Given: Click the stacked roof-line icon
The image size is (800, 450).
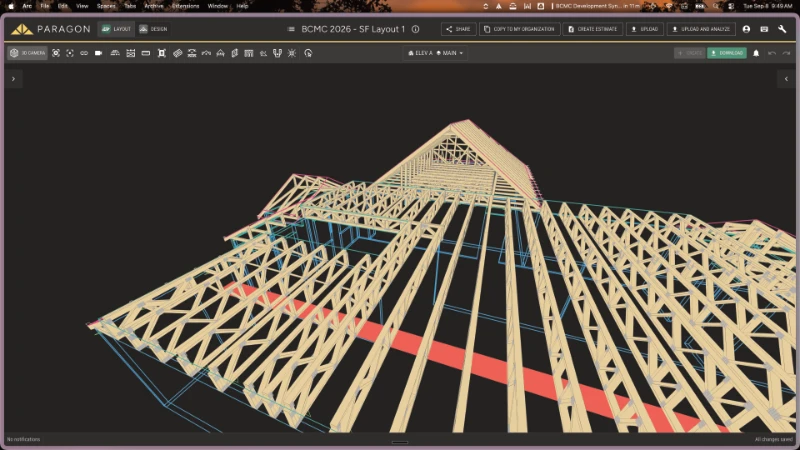Looking at the screenshot, I should pos(192,53).
